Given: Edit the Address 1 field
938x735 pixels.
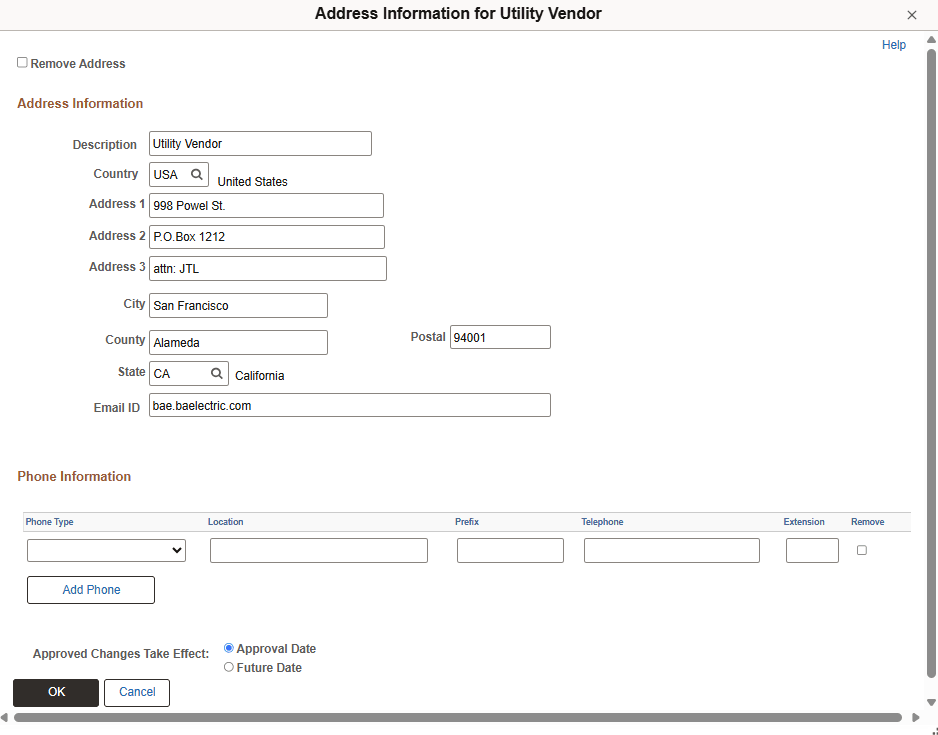Looking at the screenshot, I should 266,205.
